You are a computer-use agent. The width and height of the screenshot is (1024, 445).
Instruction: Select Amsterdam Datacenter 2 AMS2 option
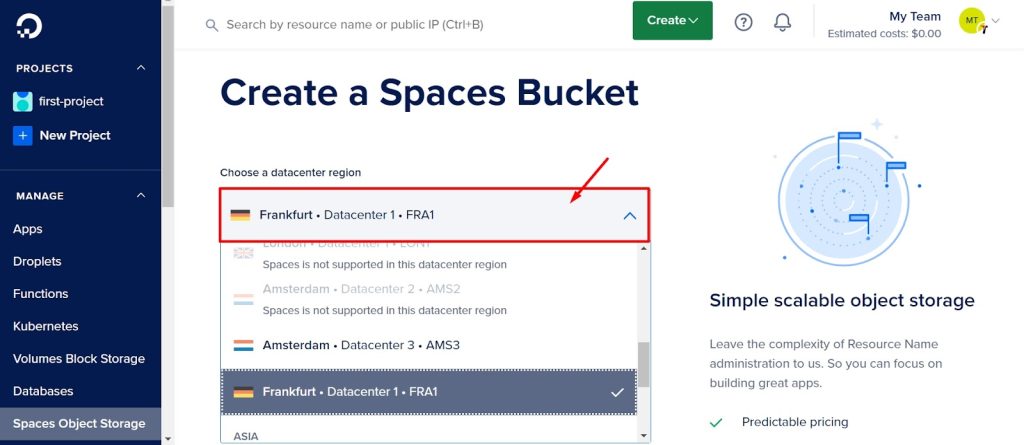coord(428,299)
